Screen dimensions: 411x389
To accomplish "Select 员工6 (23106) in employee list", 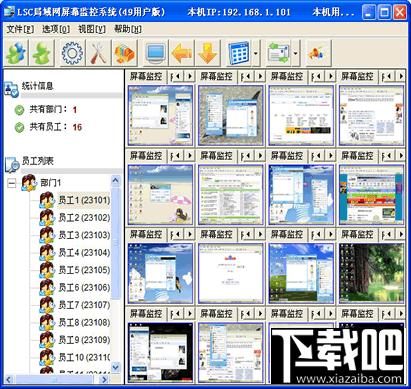I will (x=84, y=287).
